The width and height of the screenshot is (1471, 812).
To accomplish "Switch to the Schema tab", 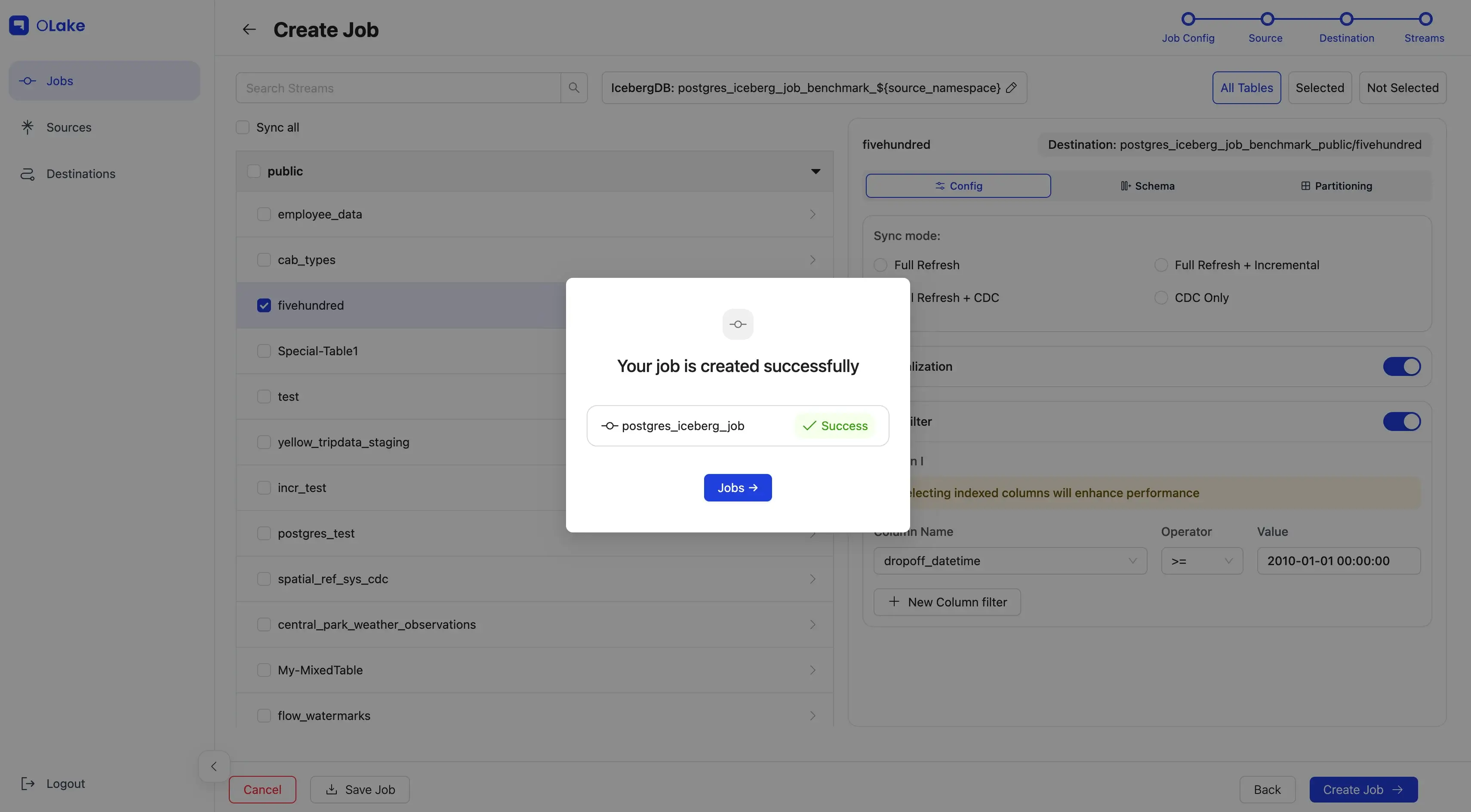I will pyautogui.click(x=1147, y=186).
